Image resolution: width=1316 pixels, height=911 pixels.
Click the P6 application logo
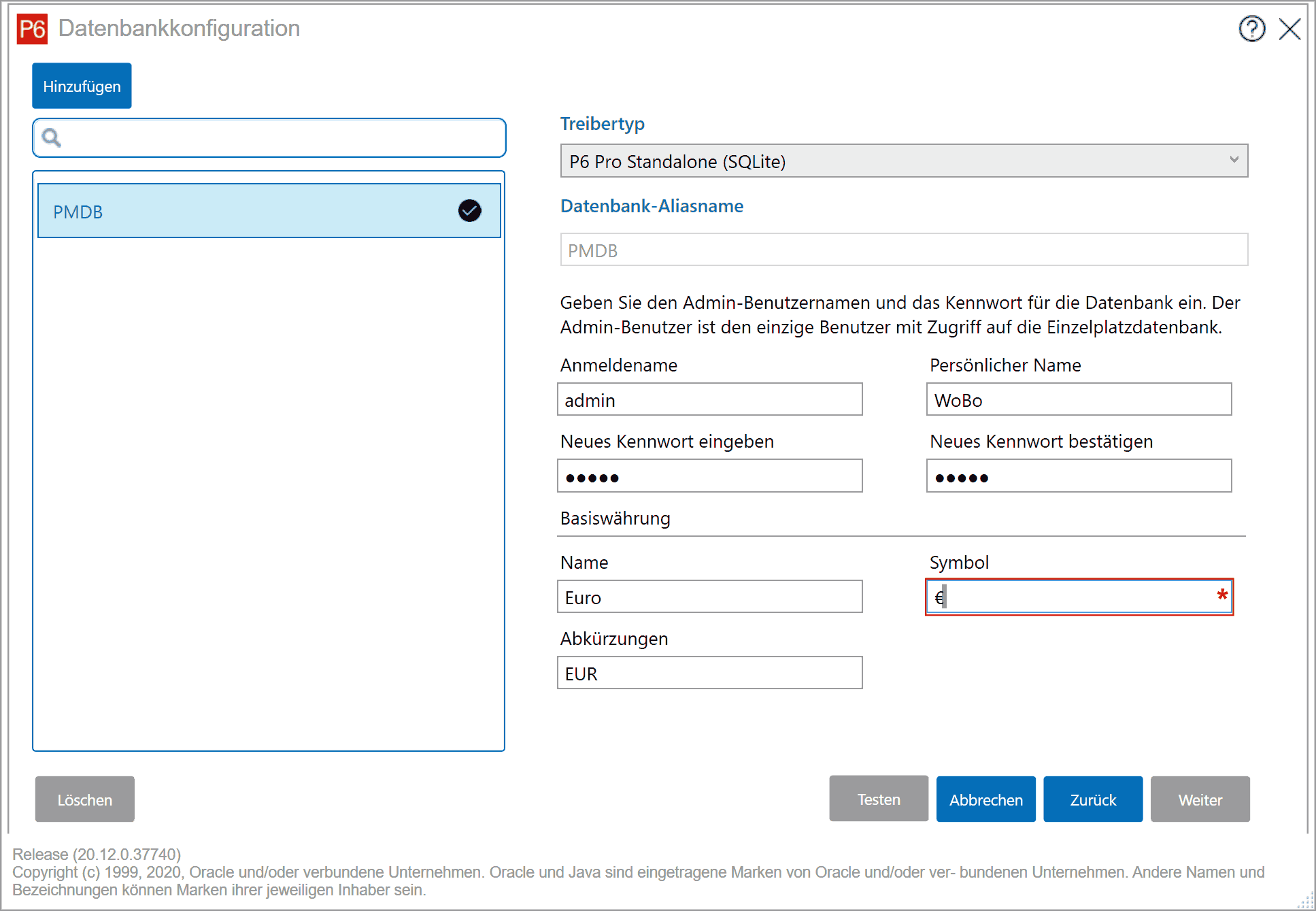33,29
